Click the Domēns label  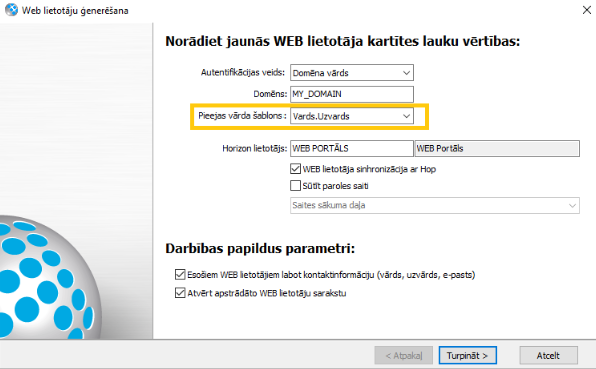270,94
